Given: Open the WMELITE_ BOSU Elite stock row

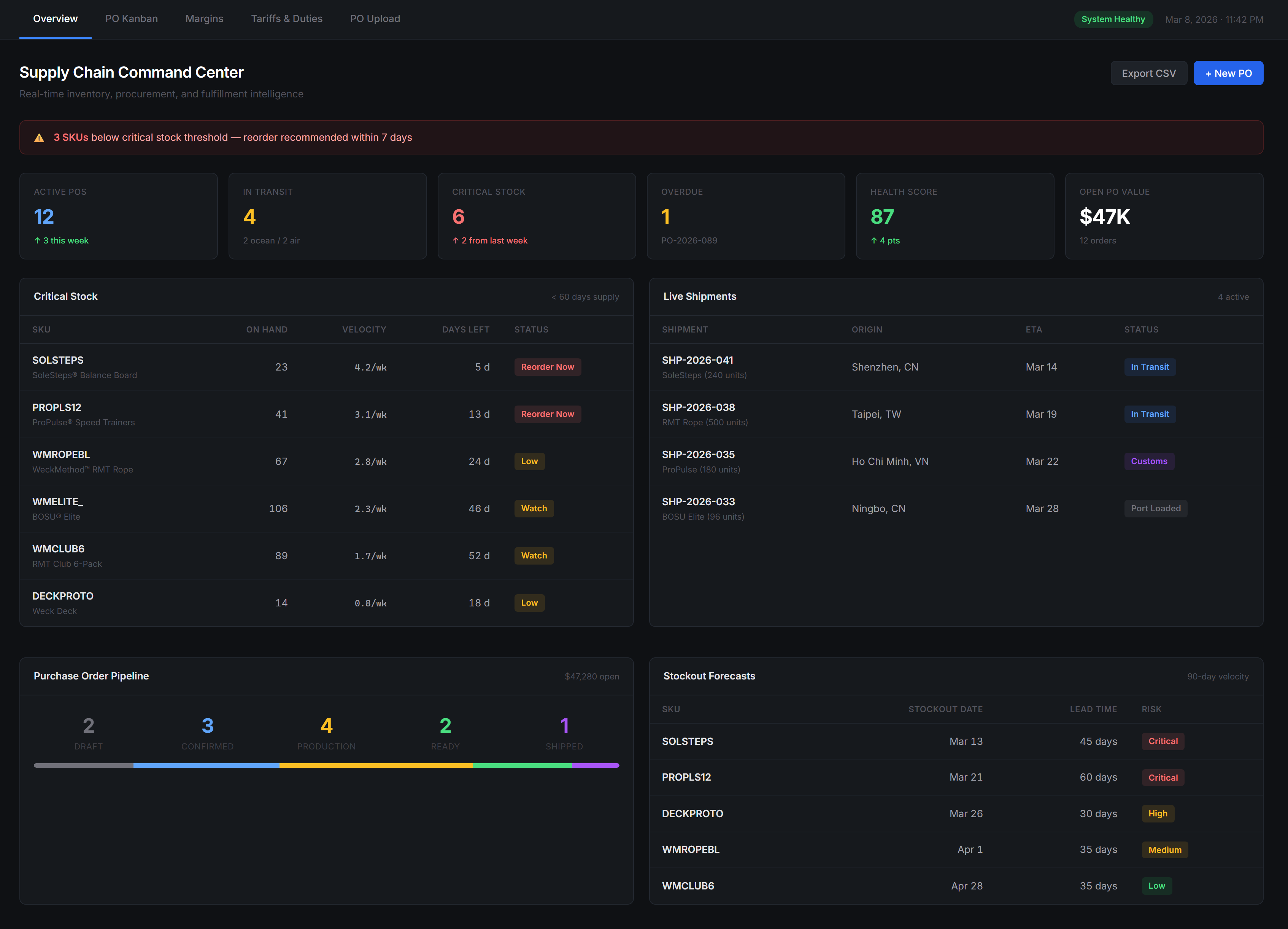Looking at the screenshot, I should [x=57, y=502].
